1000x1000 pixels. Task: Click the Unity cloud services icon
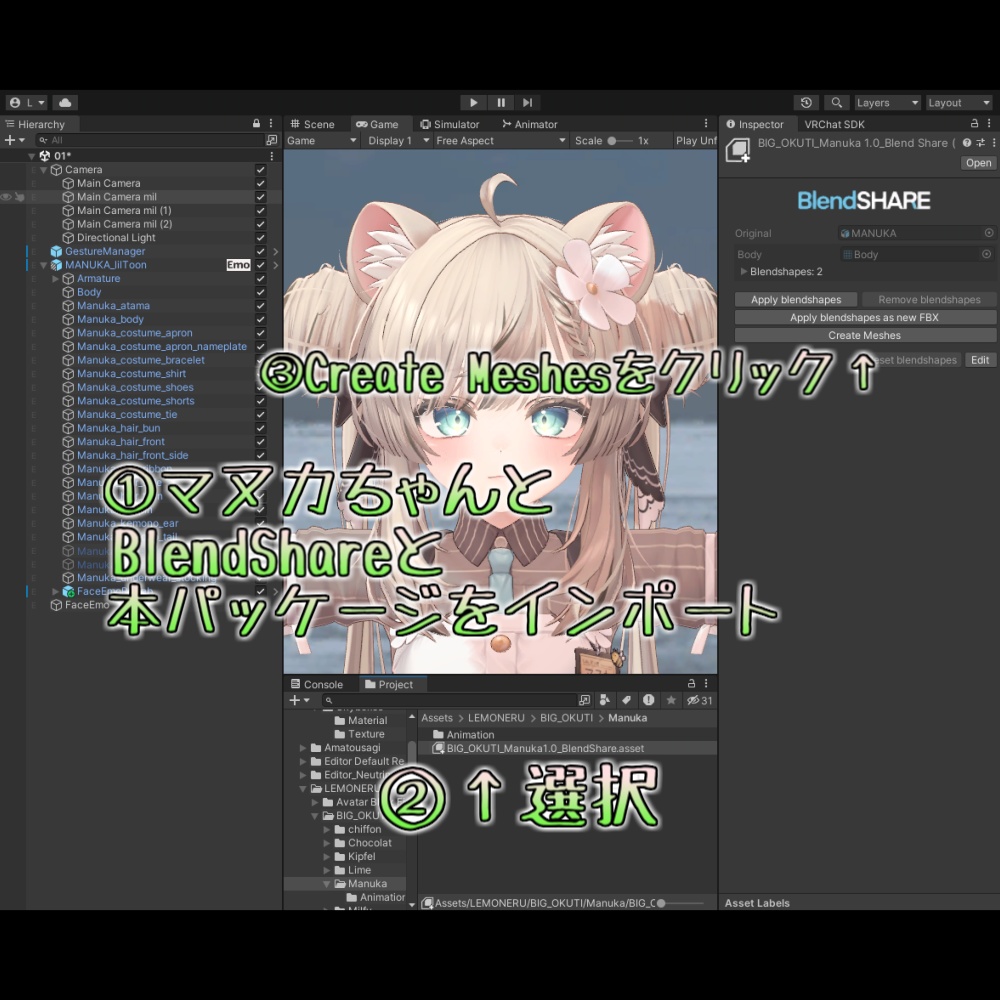pos(63,102)
